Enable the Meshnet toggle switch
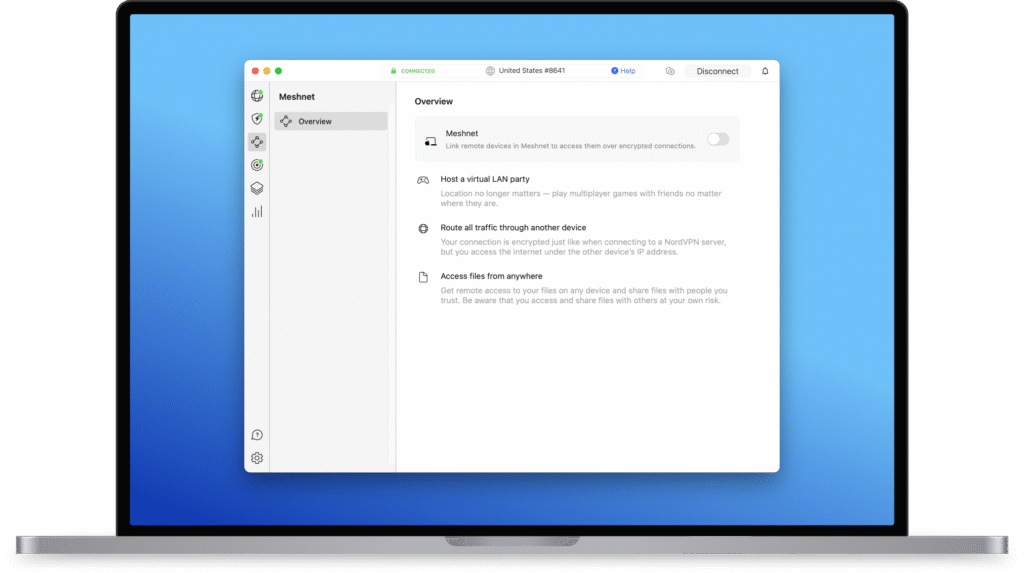Image resolution: width=1024 pixels, height=573 pixels. click(718, 139)
